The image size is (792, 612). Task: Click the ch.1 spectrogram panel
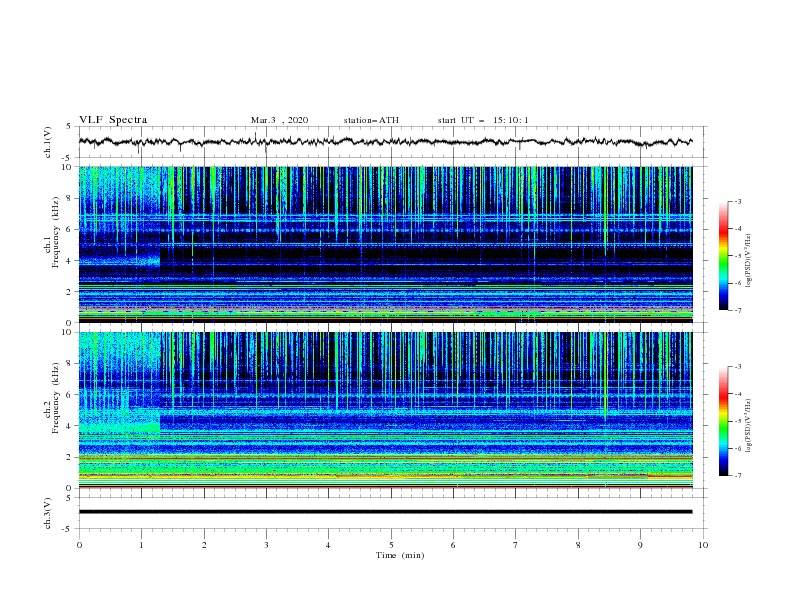pyautogui.click(x=385, y=244)
